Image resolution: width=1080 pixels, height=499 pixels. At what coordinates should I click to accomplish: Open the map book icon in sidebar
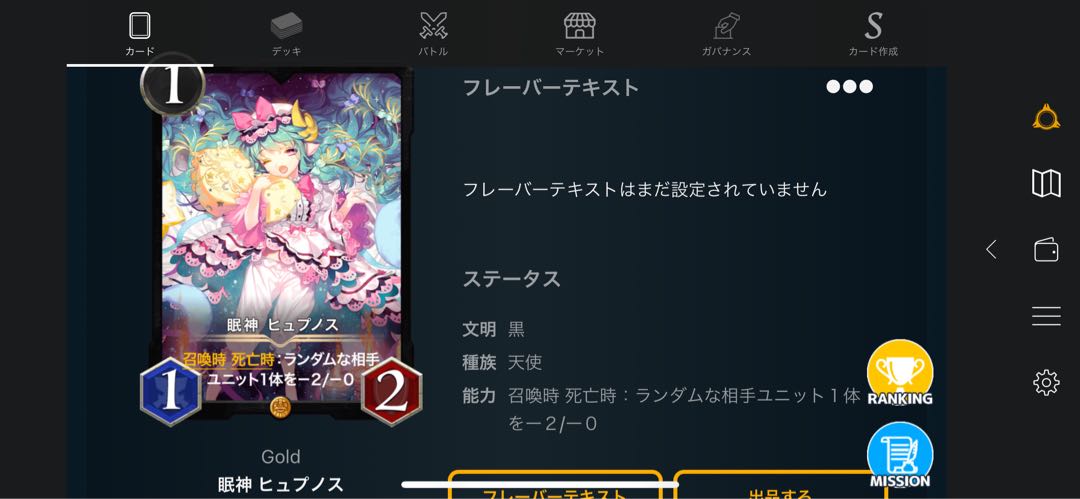pyautogui.click(x=1046, y=184)
